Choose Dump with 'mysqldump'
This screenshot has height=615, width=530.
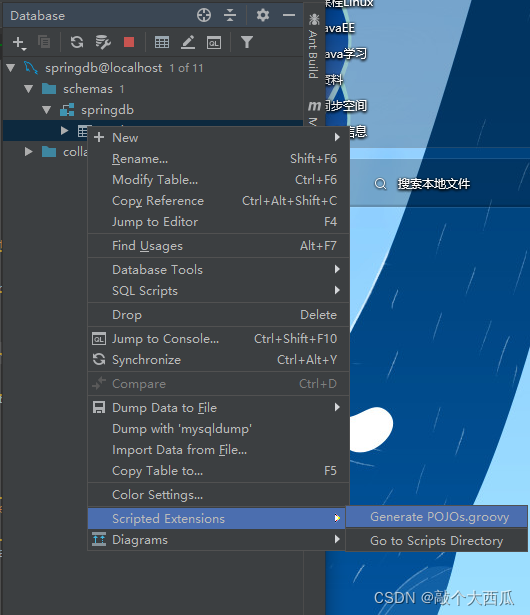click(x=218, y=429)
